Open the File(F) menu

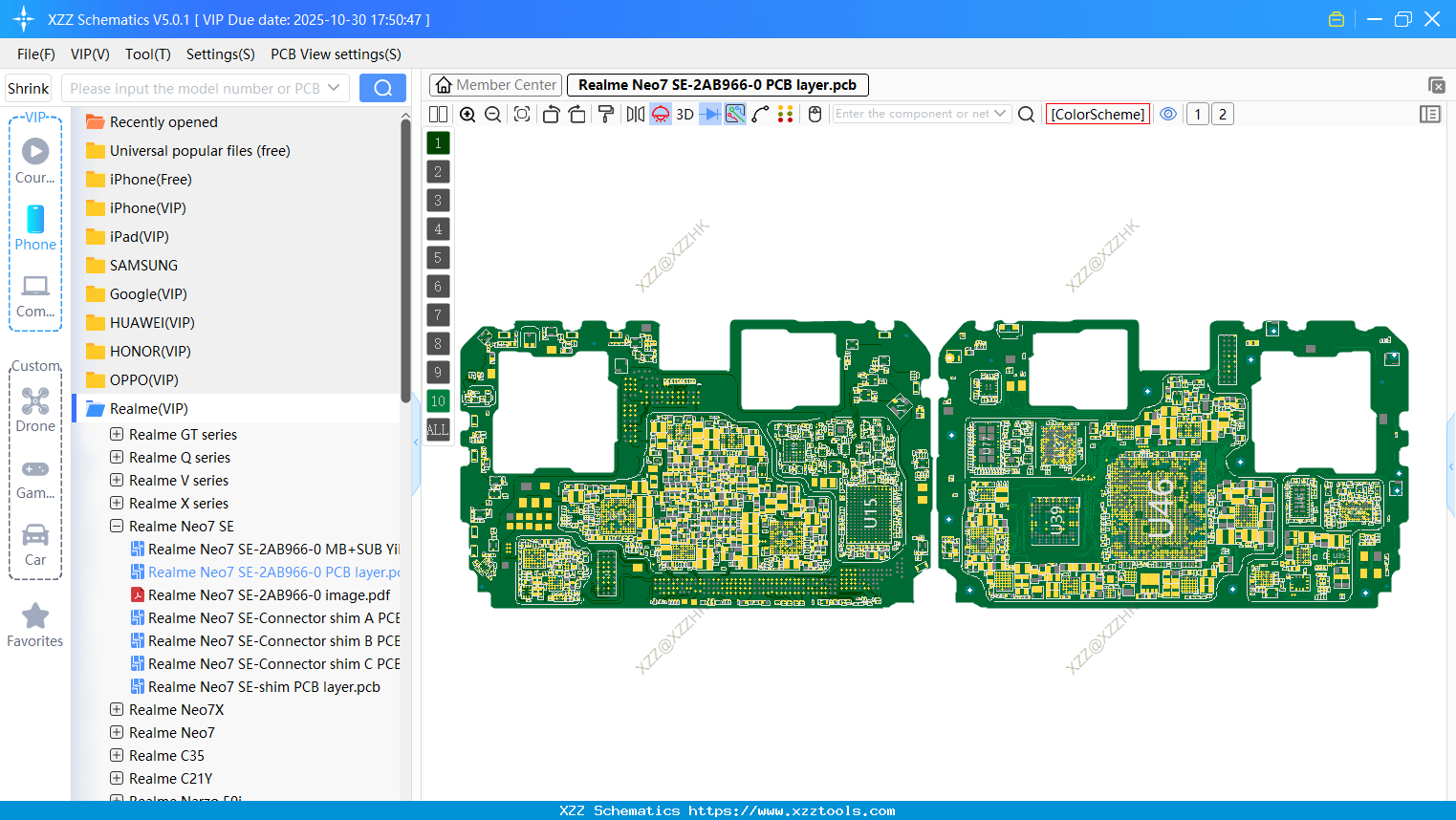[x=36, y=54]
